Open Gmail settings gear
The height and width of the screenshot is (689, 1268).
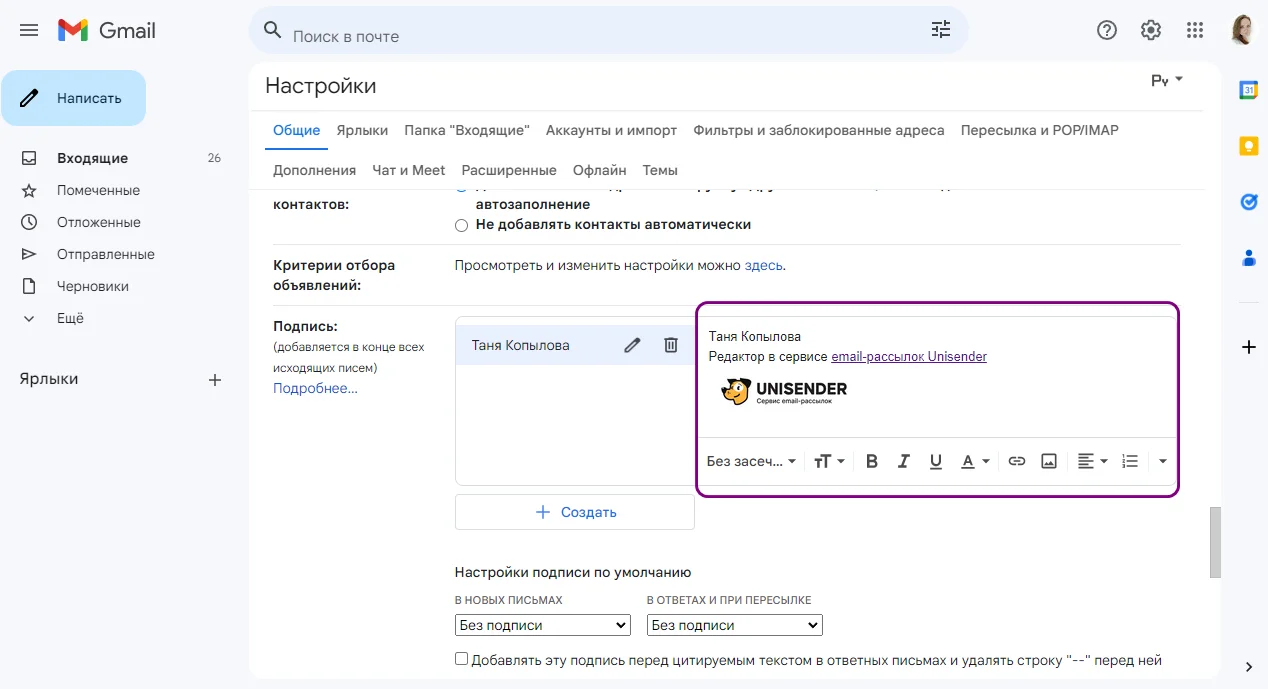pyautogui.click(x=1151, y=30)
